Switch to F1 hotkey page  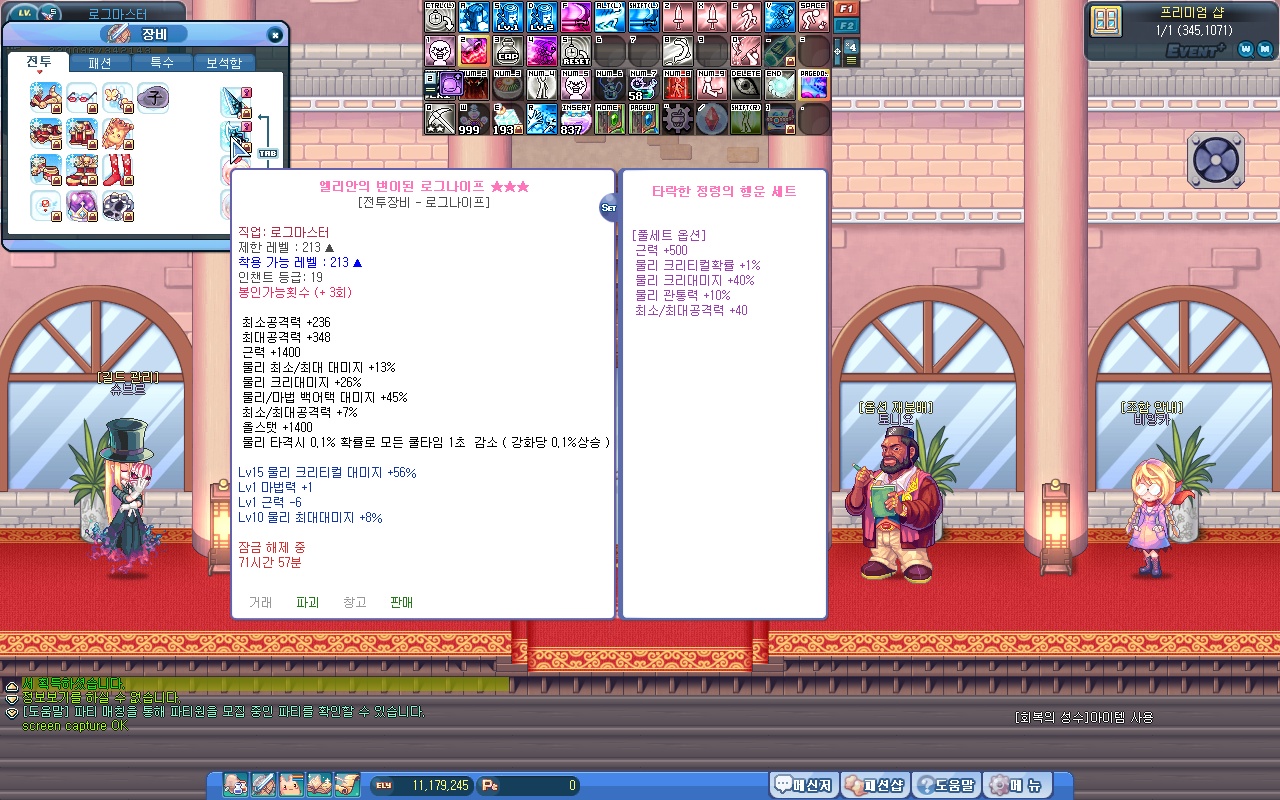(x=846, y=9)
